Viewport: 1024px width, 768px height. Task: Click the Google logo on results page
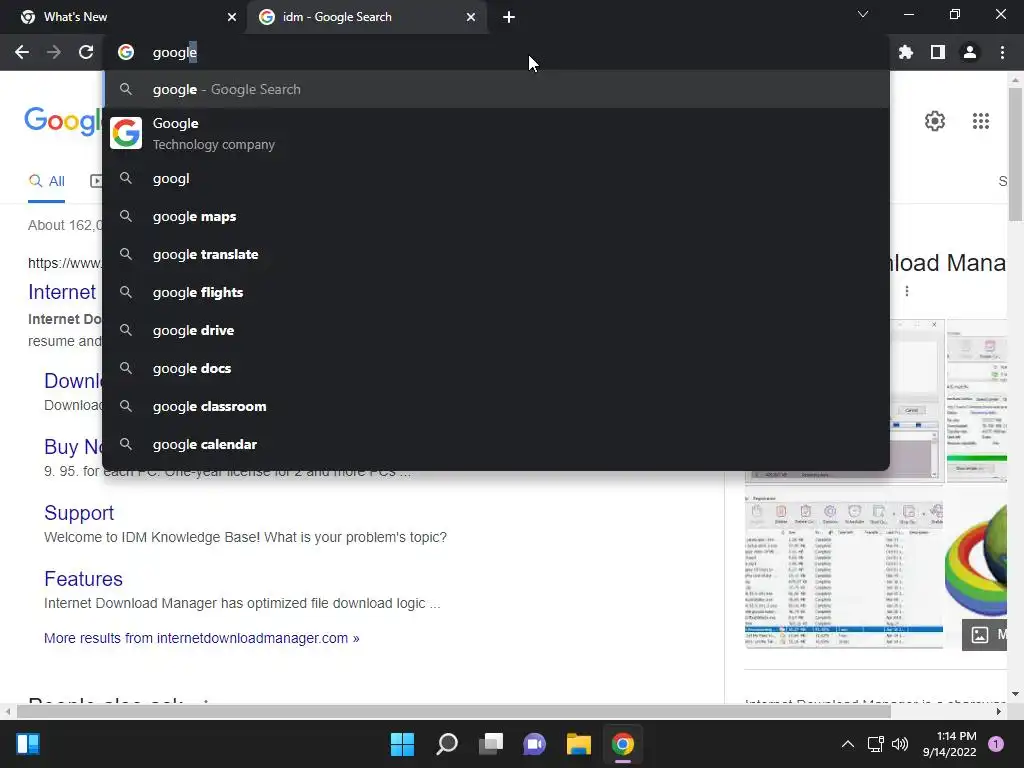click(63, 122)
